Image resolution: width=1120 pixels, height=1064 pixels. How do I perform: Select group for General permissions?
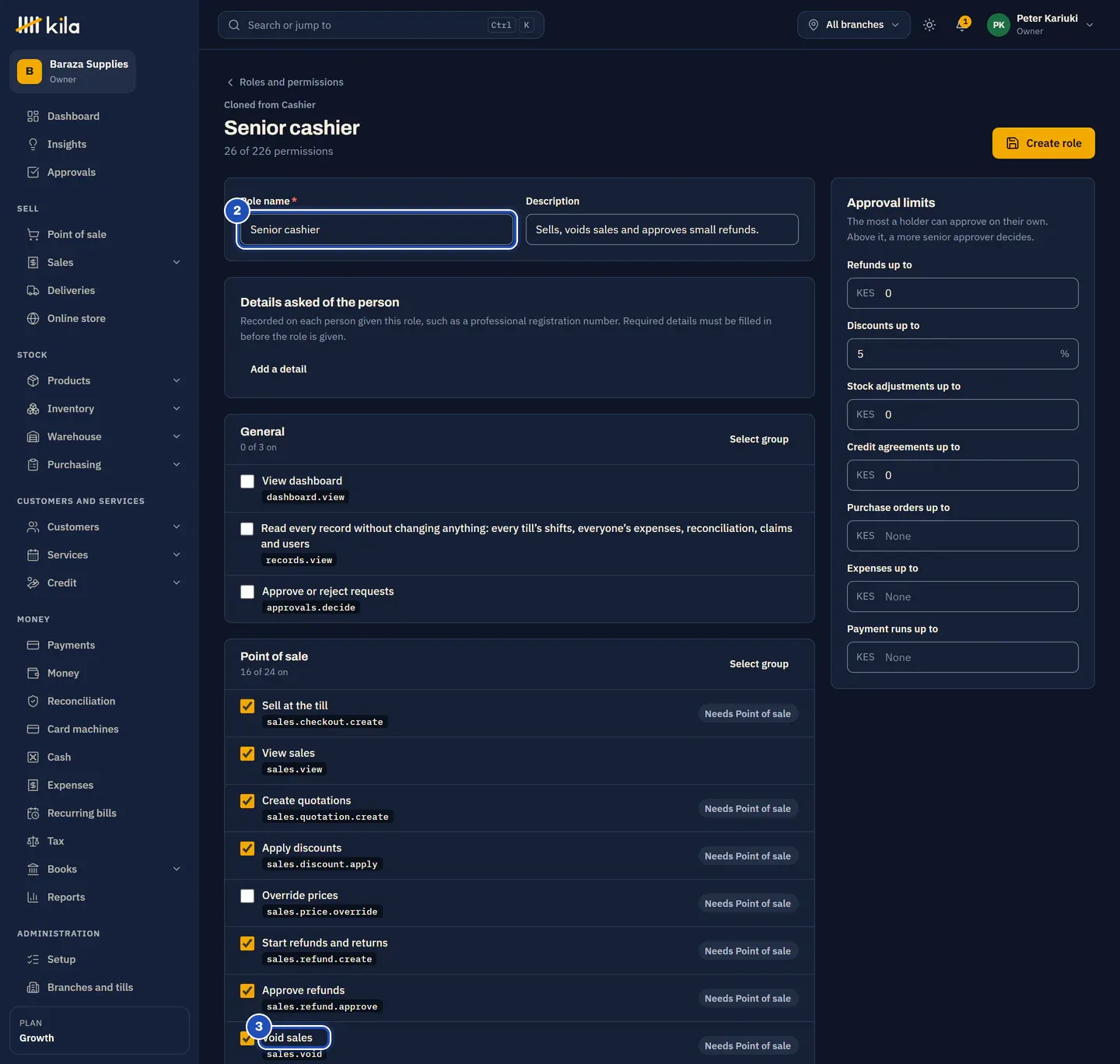759,439
